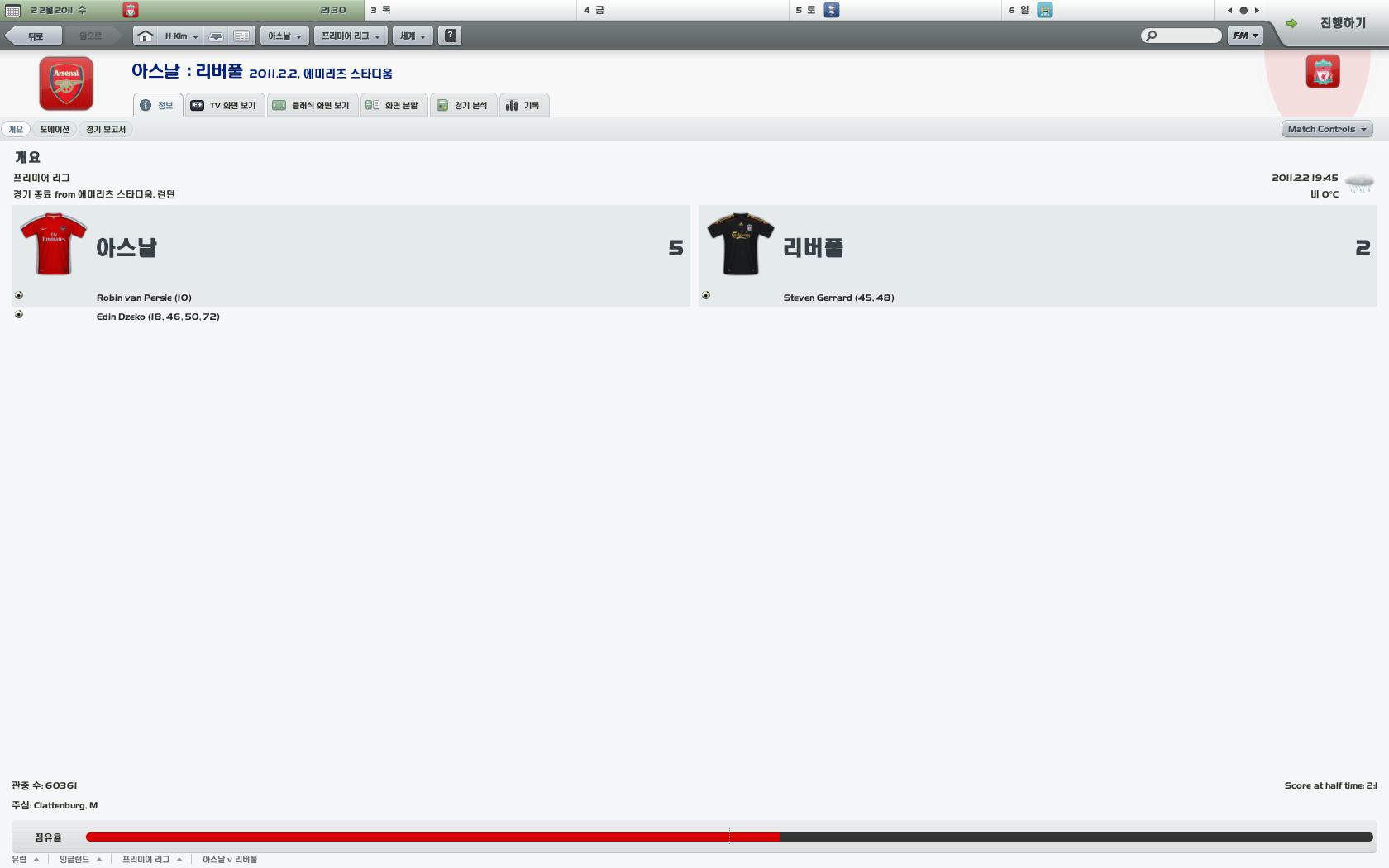
Task: Click the Liverpool club badge at top right
Action: tap(1322, 72)
